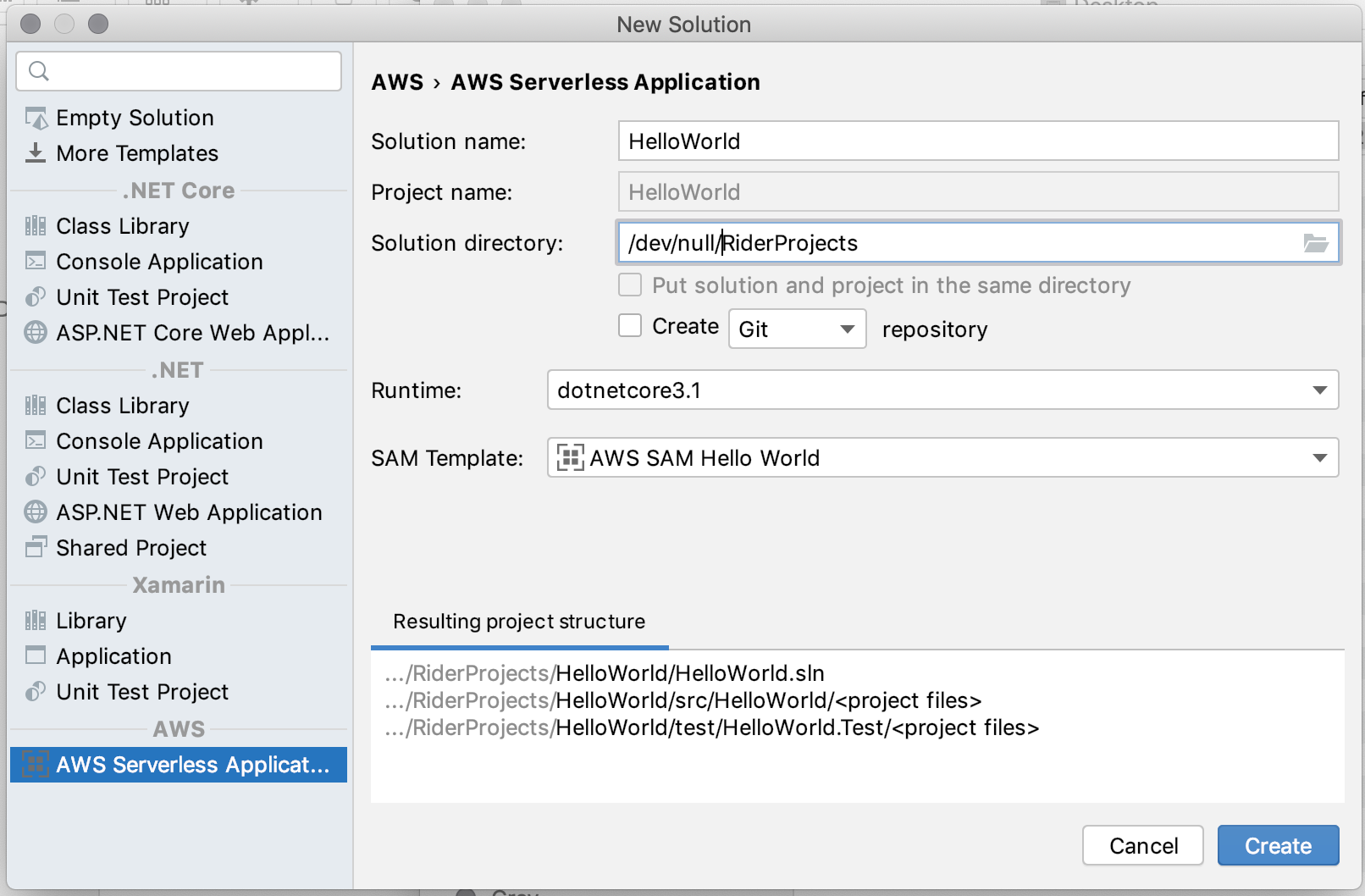Select the ASP.NET Core Web Application globe icon

(x=36, y=333)
